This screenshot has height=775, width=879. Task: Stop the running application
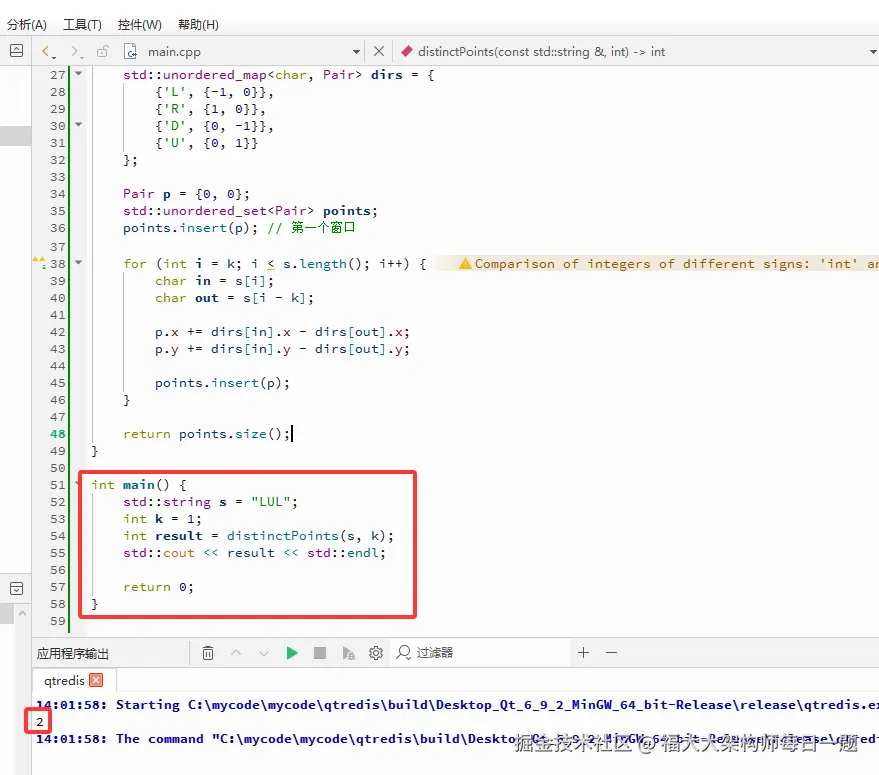point(320,653)
